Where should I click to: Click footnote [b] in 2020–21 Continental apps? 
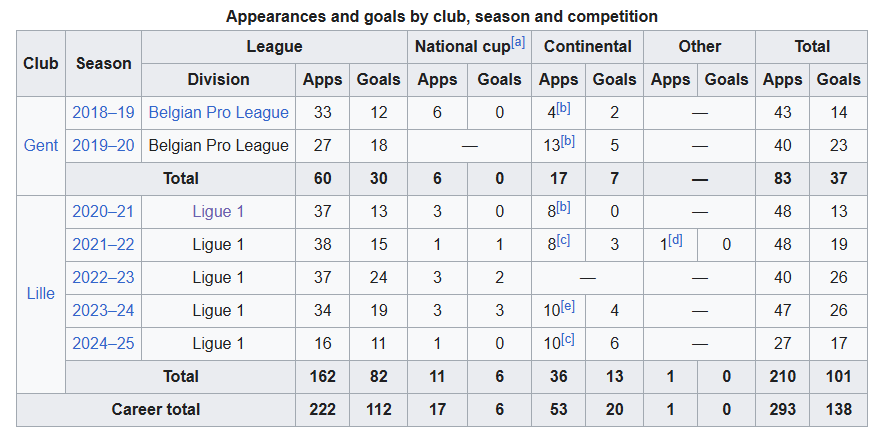click(x=564, y=207)
